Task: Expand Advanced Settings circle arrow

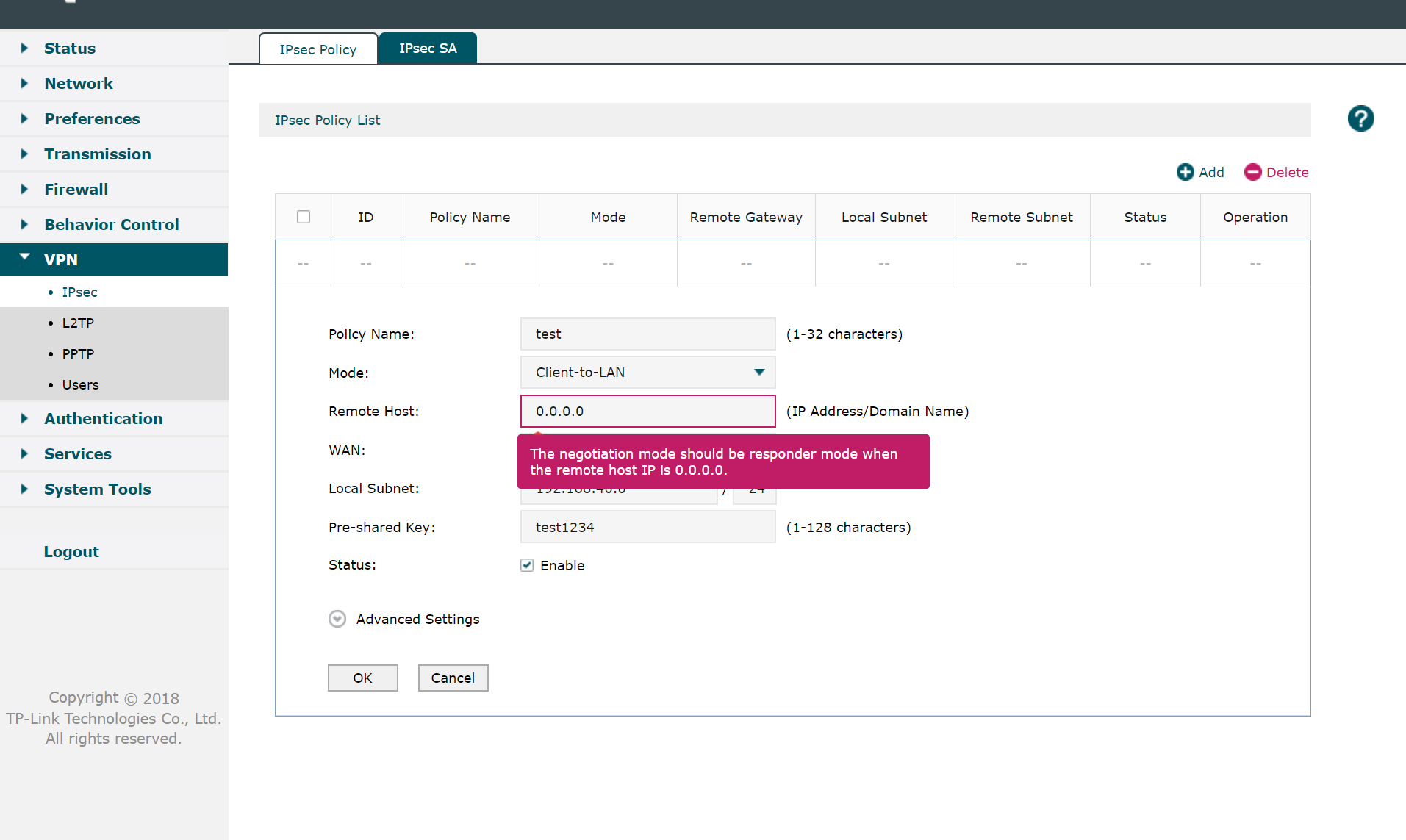Action: pos(337,619)
